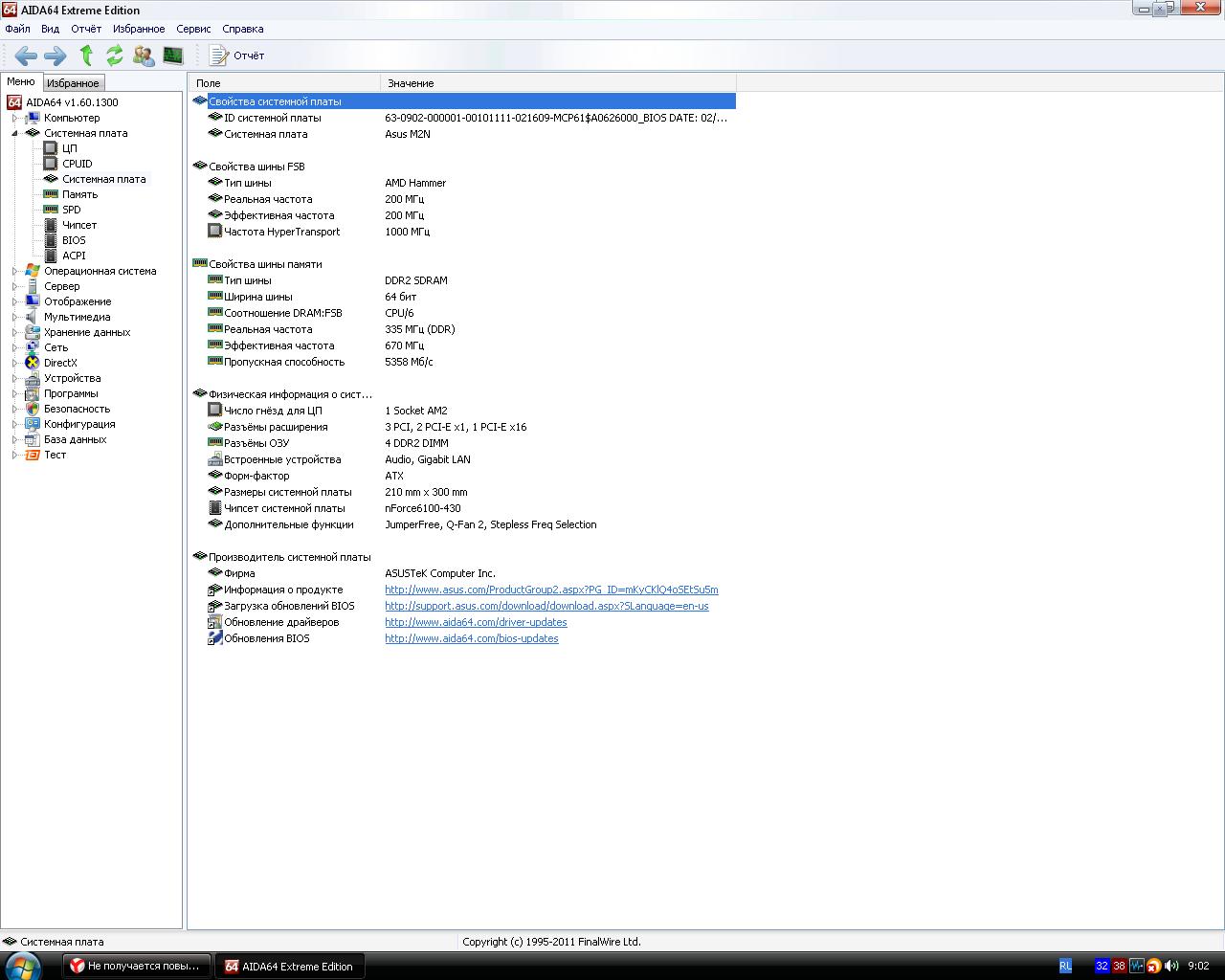1225x980 pixels.
Task: Select the ACPI tree item
Action: [x=74, y=256]
